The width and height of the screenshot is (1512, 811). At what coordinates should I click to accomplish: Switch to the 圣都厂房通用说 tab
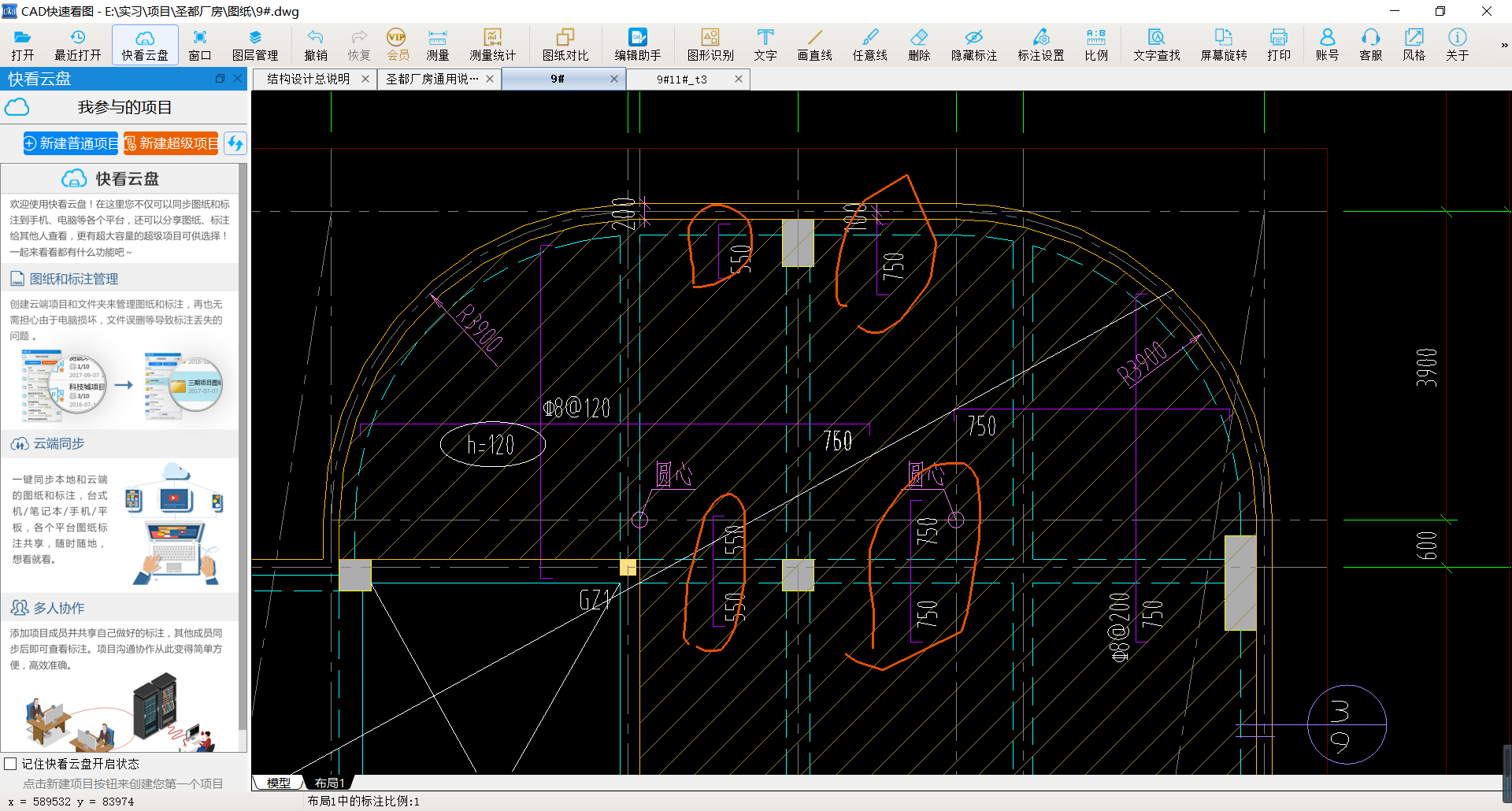click(x=432, y=79)
